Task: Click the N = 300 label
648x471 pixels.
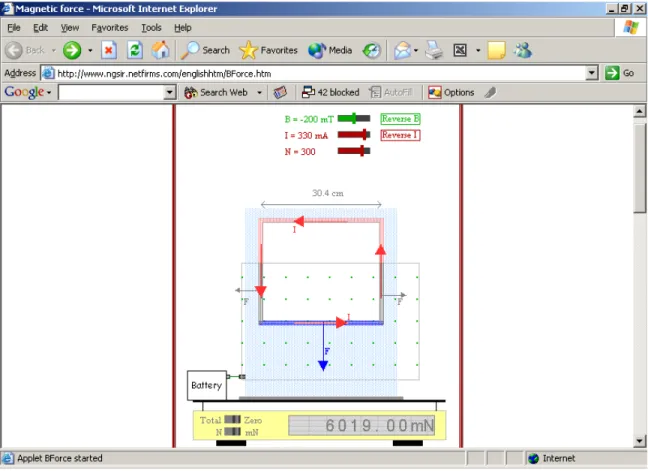Action: tap(300, 152)
